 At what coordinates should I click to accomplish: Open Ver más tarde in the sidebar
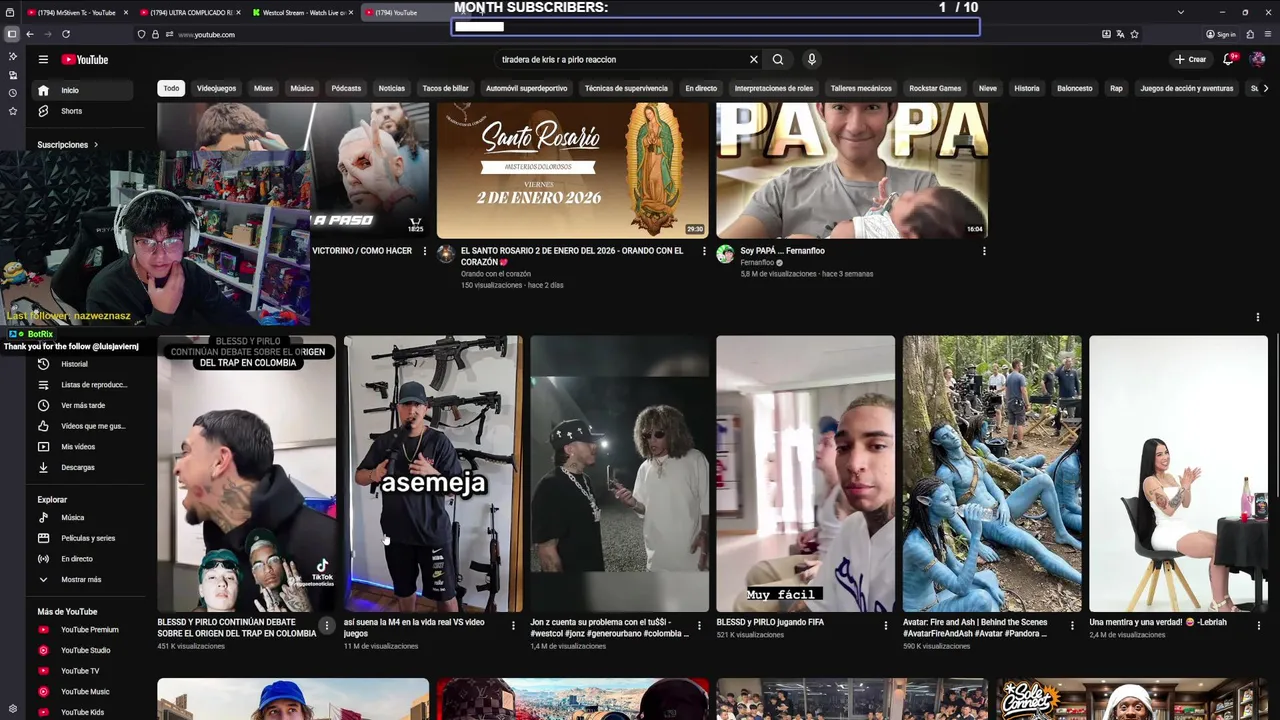click(84, 405)
